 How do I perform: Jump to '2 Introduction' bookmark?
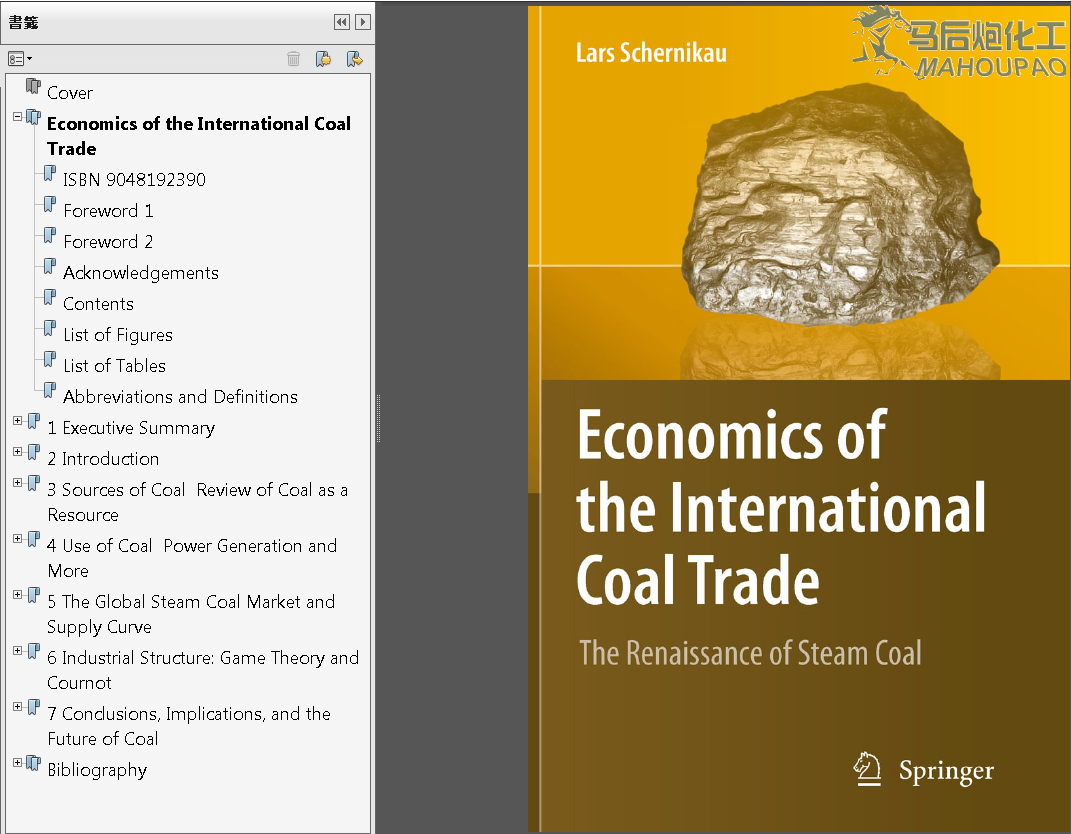[x=103, y=459]
